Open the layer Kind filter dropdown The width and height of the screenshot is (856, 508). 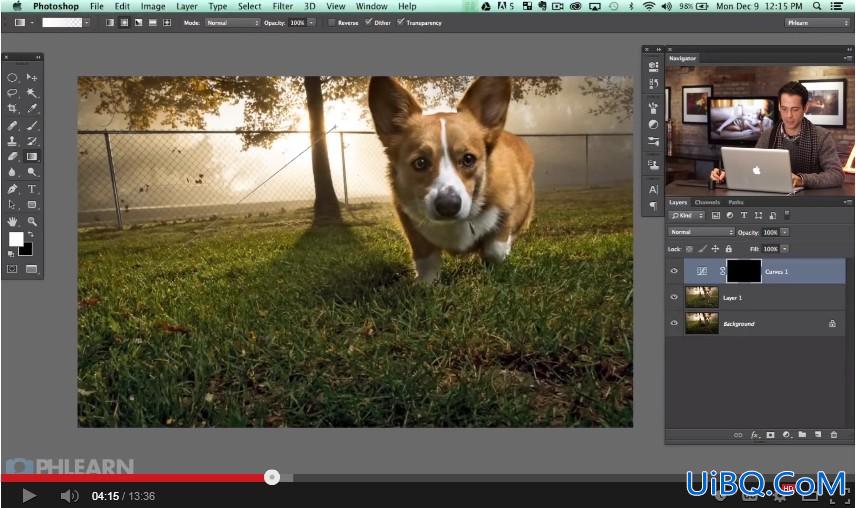tap(687, 216)
